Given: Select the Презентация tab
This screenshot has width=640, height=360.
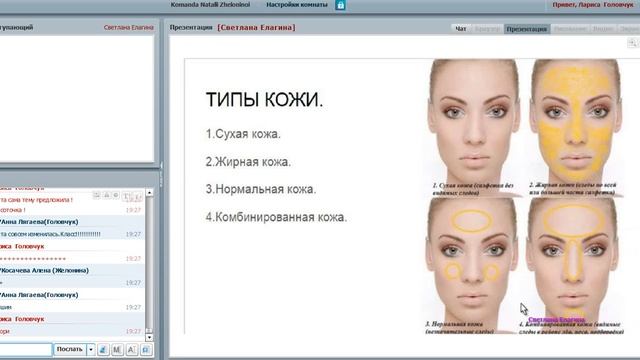Looking at the screenshot, I should [x=527, y=29].
